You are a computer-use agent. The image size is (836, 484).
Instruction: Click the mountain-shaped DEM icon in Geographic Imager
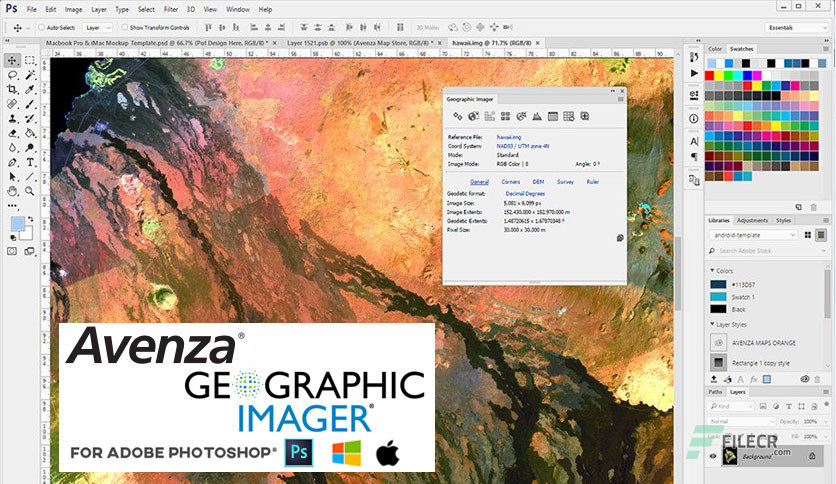click(x=537, y=116)
